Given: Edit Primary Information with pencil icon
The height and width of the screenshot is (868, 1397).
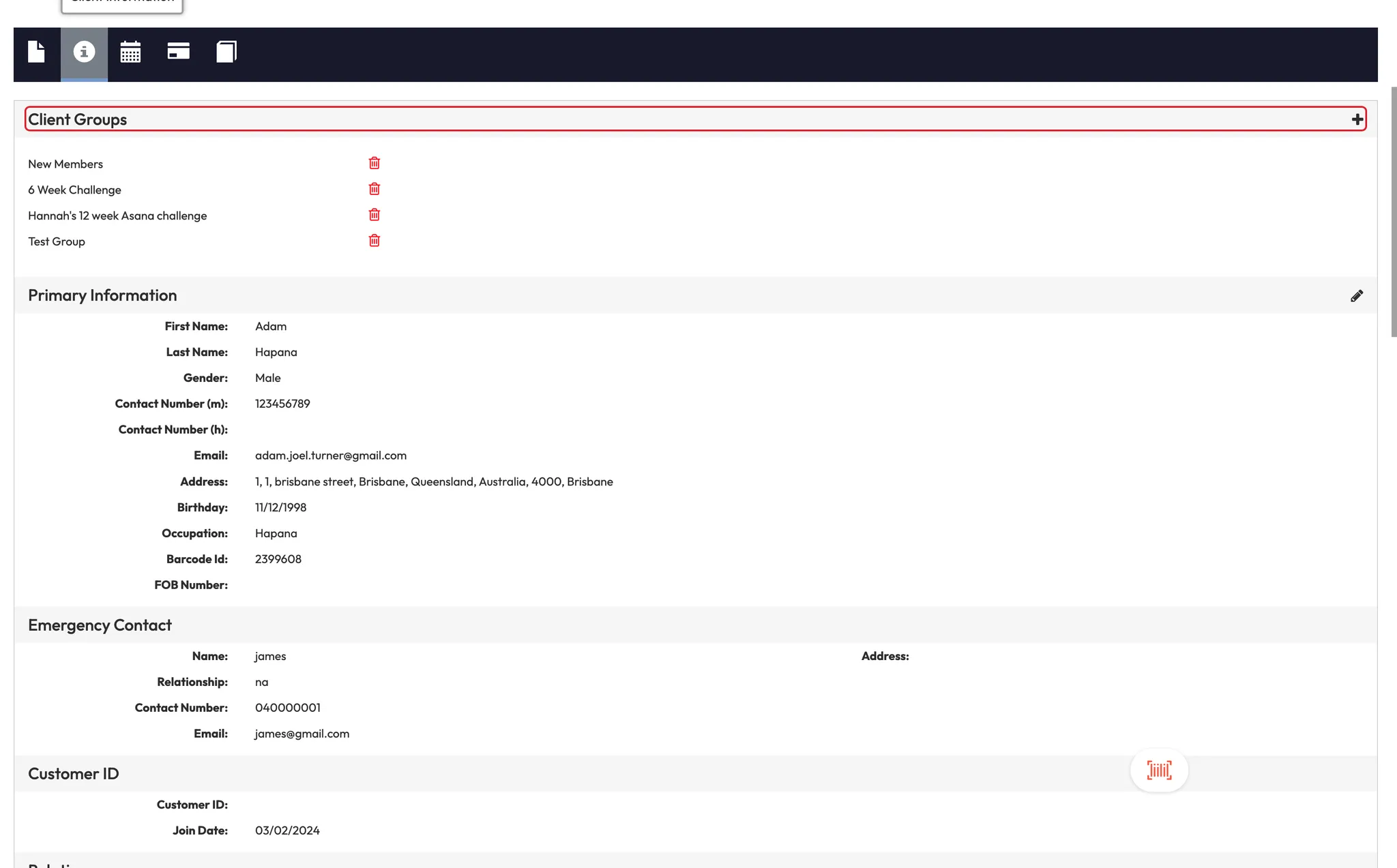Looking at the screenshot, I should [x=1357, y=296].
